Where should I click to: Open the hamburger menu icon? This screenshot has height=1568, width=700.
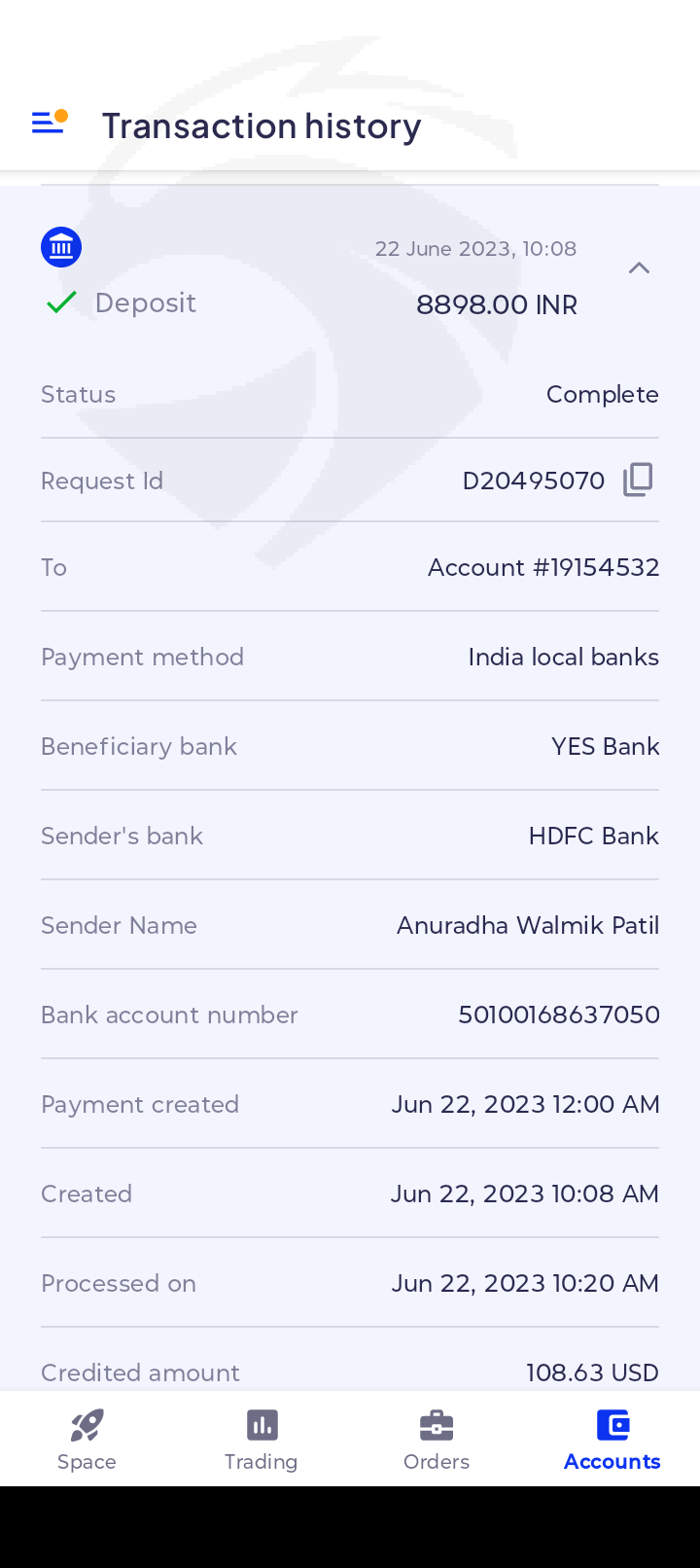point(48,123)
